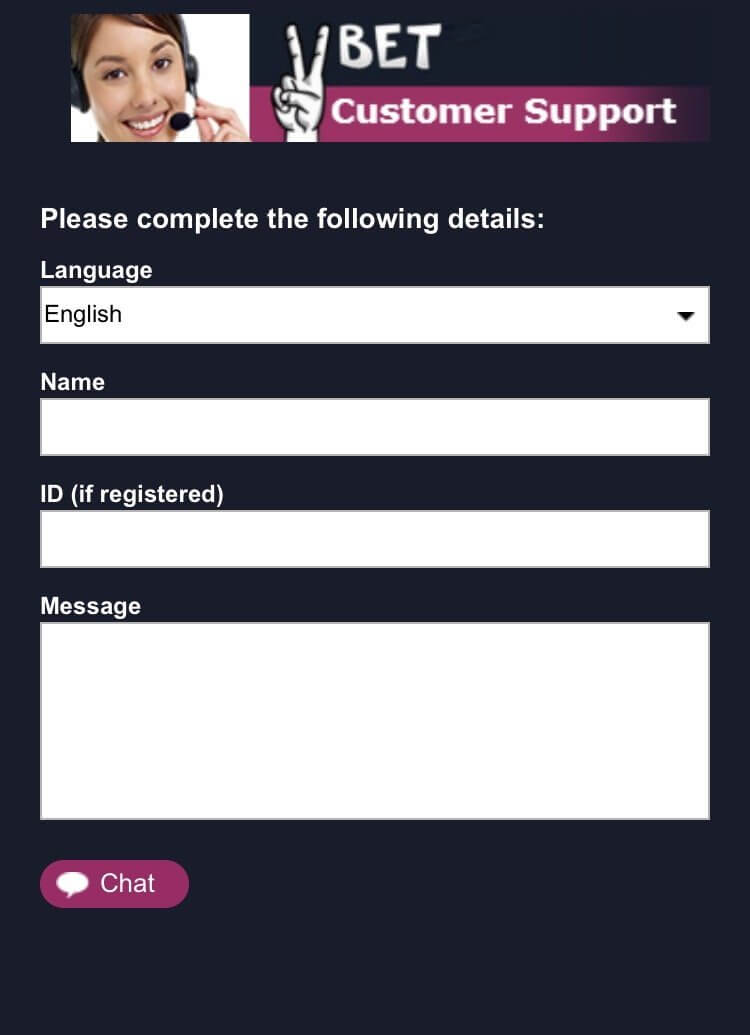
Task: Click the speech bubble icon in Chat button
Action: [x=73, y=884]
